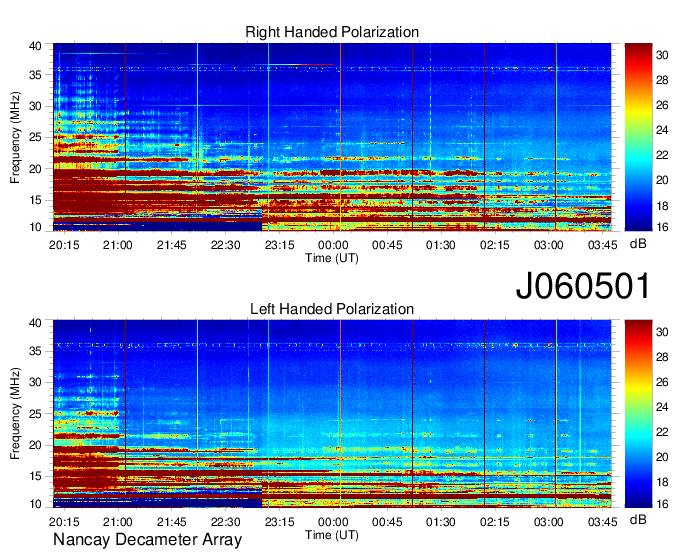The height and width of the screenshot is (552, 680).
Task: Click the 20 MHz tick on the bottom plot
Action: 35,446
